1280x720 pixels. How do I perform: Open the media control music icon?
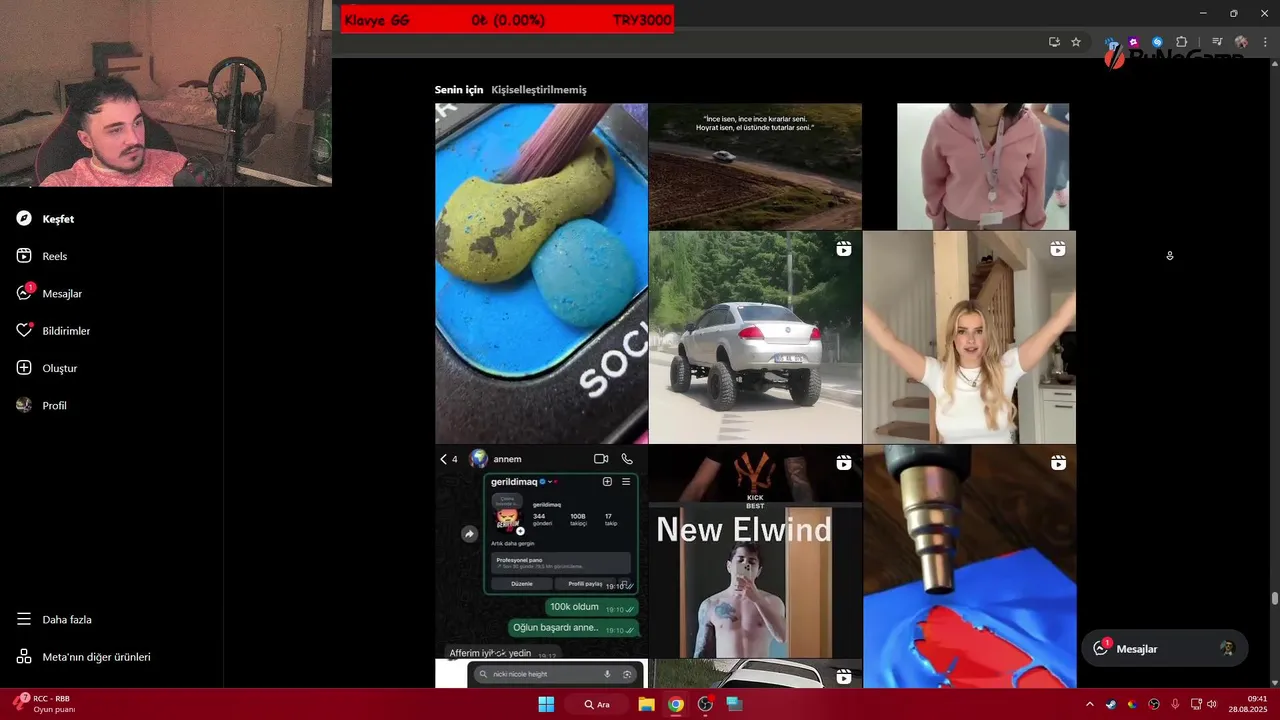[x=1217, y=42]
